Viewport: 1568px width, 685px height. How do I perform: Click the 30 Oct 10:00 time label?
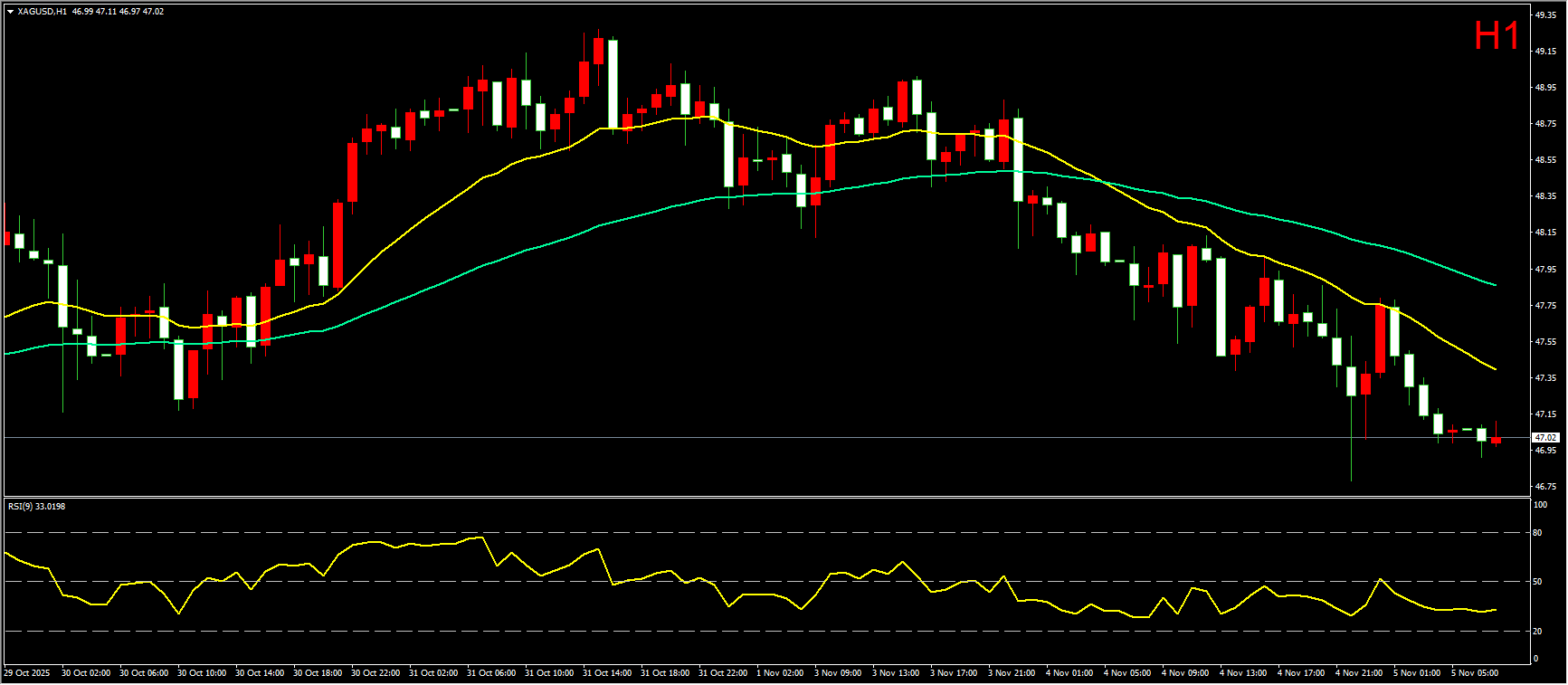(x=202, y=673)
